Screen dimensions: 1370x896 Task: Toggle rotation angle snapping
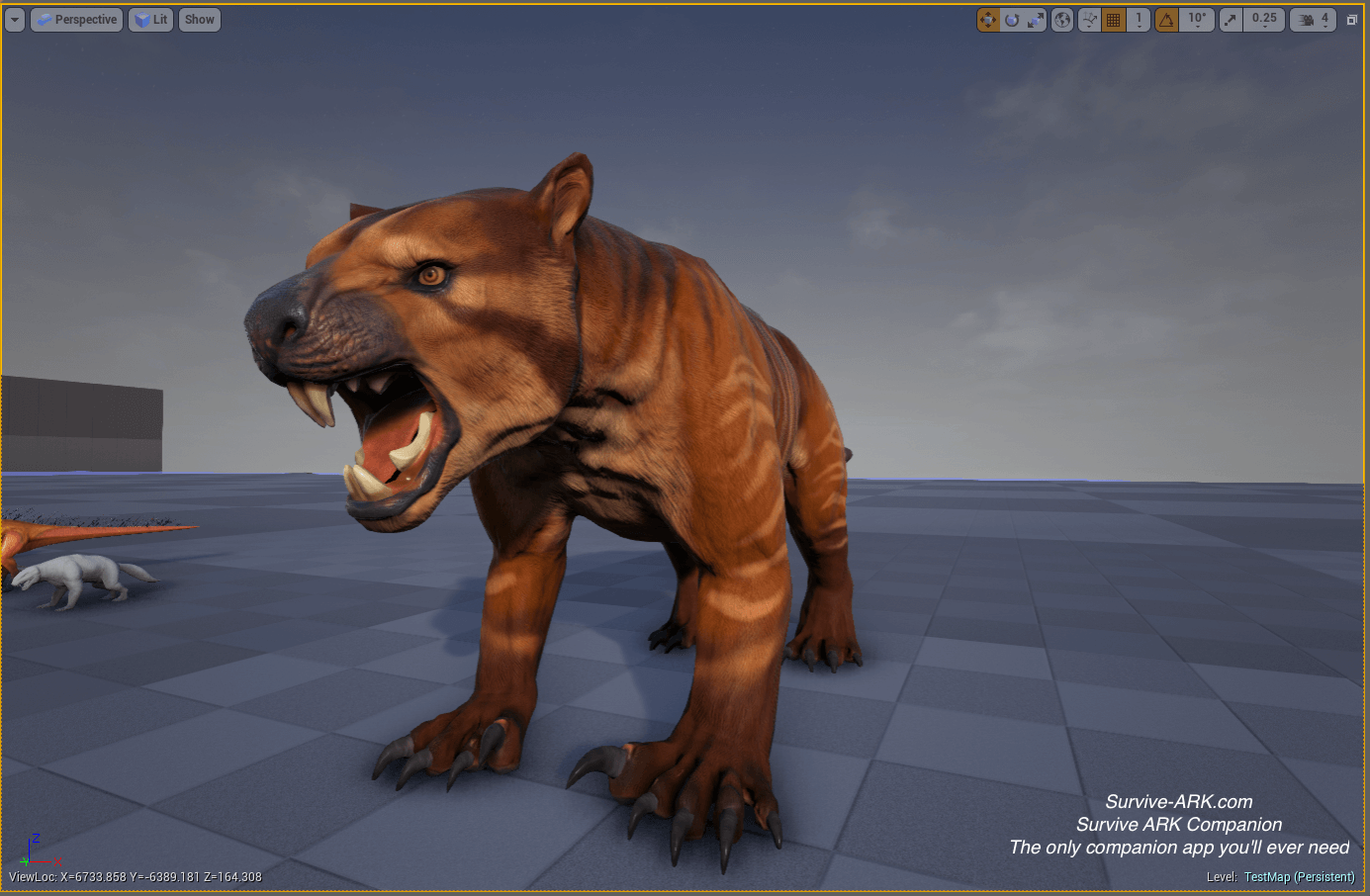(1167, 20)
